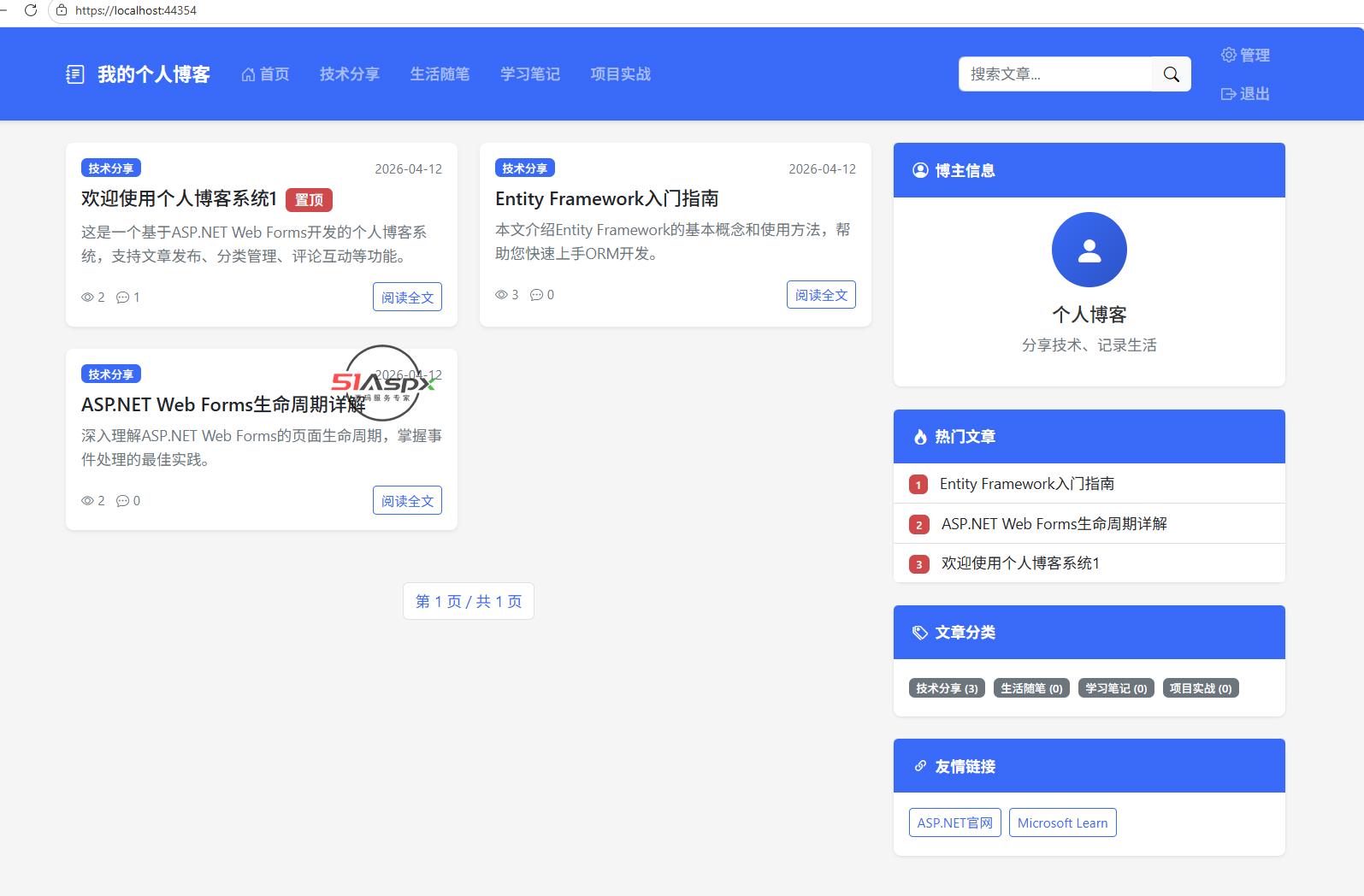Image resolution: width=1364 pixels, height=896 pixels.
Task: Select the 生活随笔 (0) category tag
Action: point(1031,688)
